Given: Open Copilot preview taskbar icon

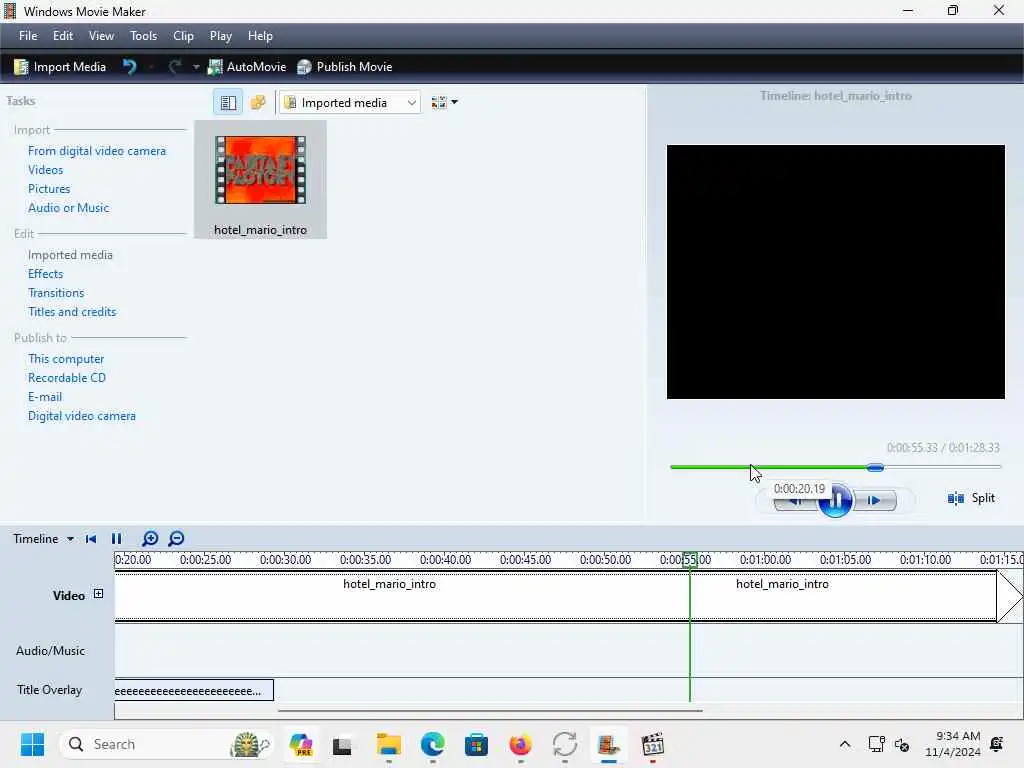Looking at the screenshot, I should click(x=300, y=744).
